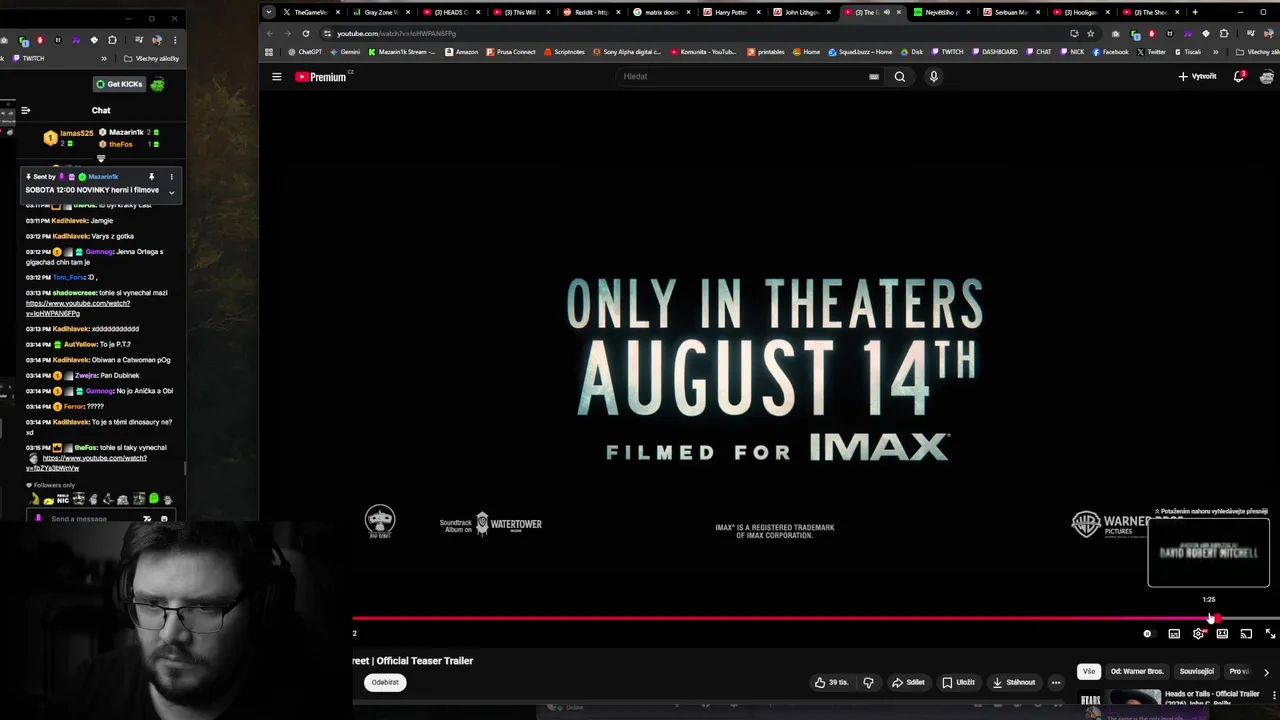Open the Squad.buzz Home bookmark
This screenshot has width=1280, height=720.
click(x=860, y=52)
